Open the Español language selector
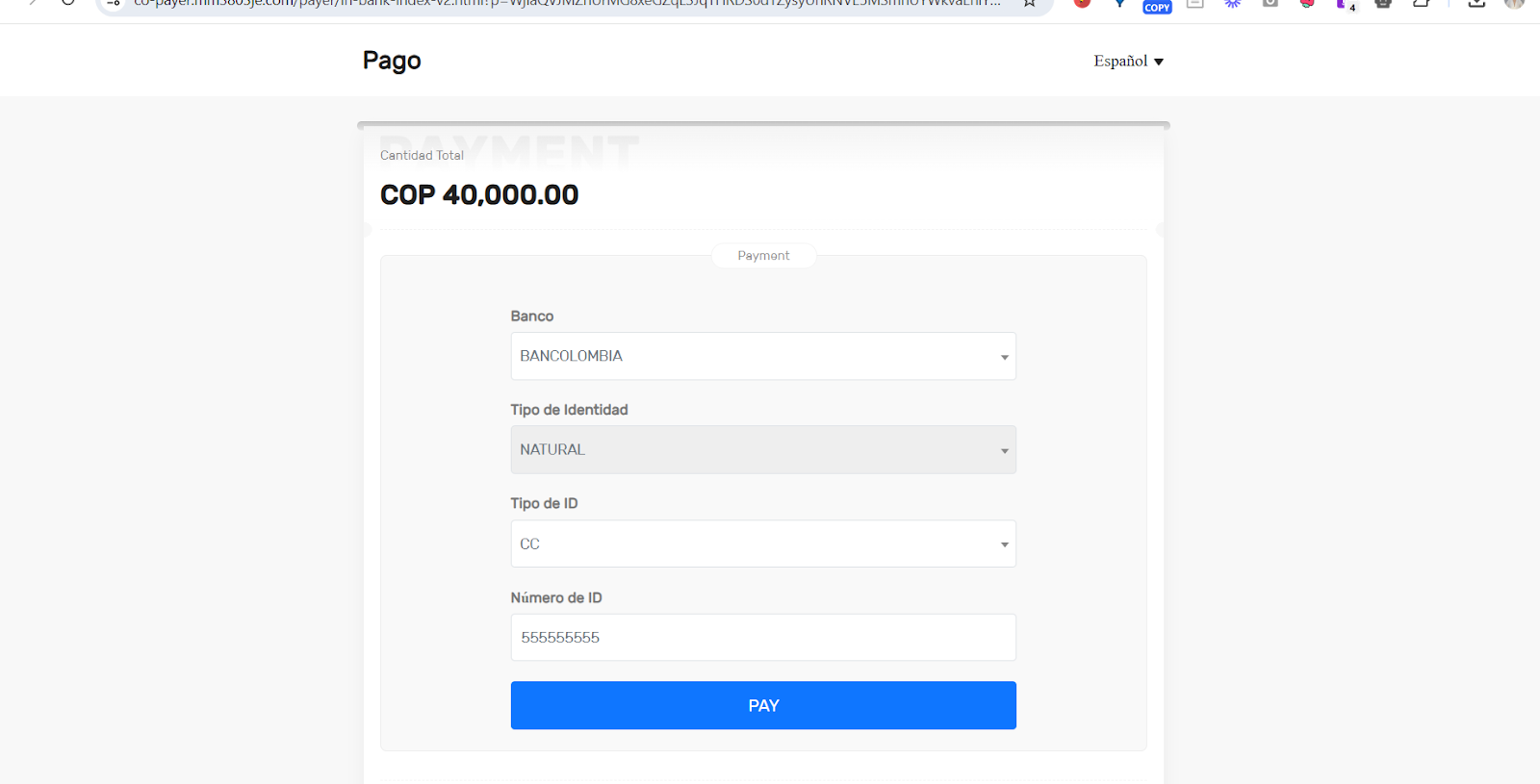Viewport: 1540px width, 784px height. click(1128, 61)
